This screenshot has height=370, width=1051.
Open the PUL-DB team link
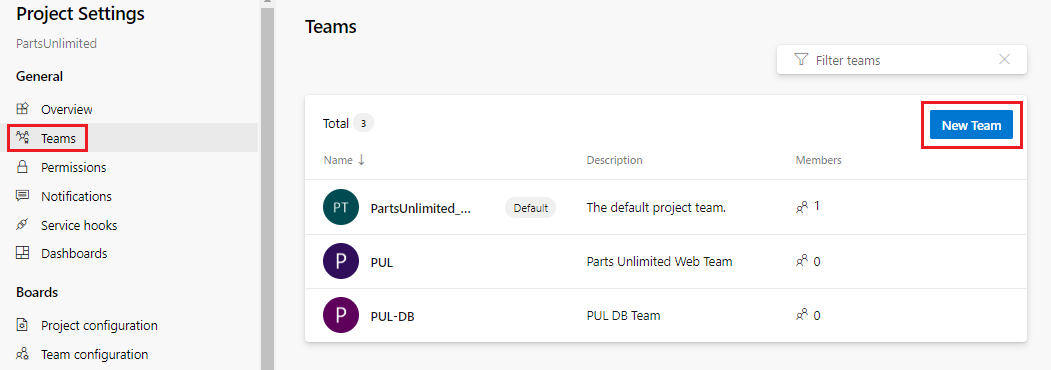[392, 315]
